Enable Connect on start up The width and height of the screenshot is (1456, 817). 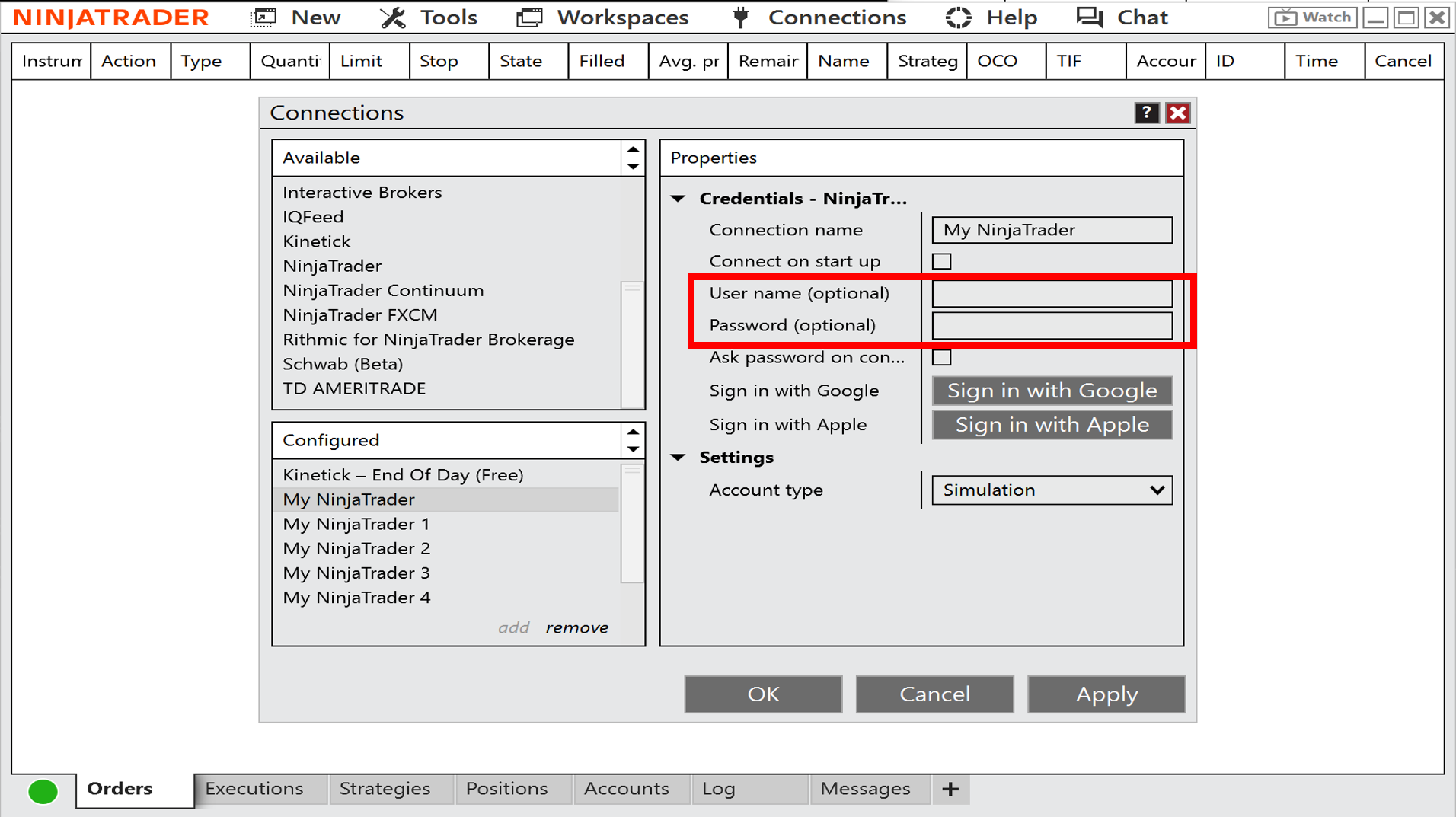[x=942, y=261]
